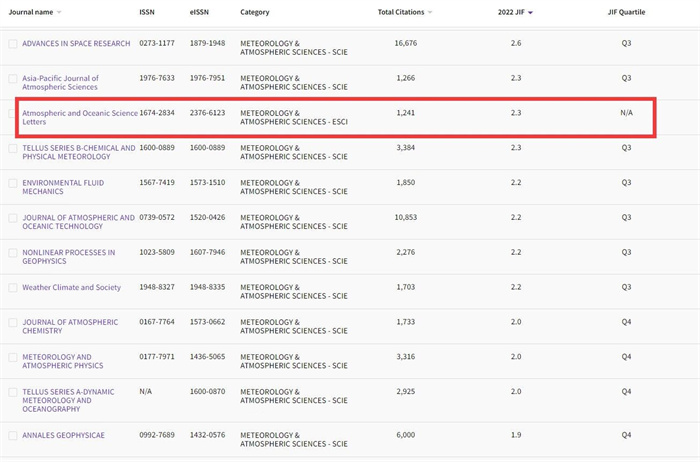Click the Total Citations sort arrow
This screenshot has height=462, width=700.
(x=432, y=12)
